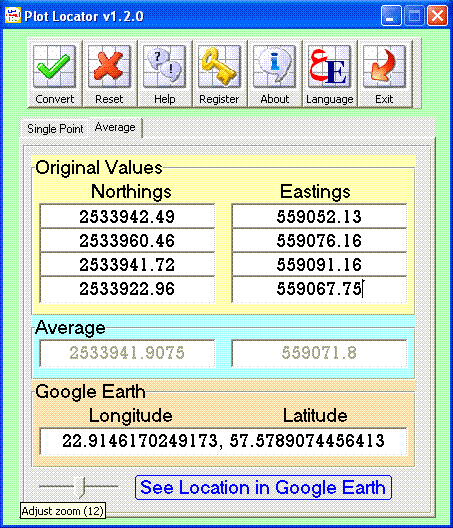Screen dimensions: 453x528
Task: Focus Eastings field with 559091.16
Action: [x=319, y=265]
